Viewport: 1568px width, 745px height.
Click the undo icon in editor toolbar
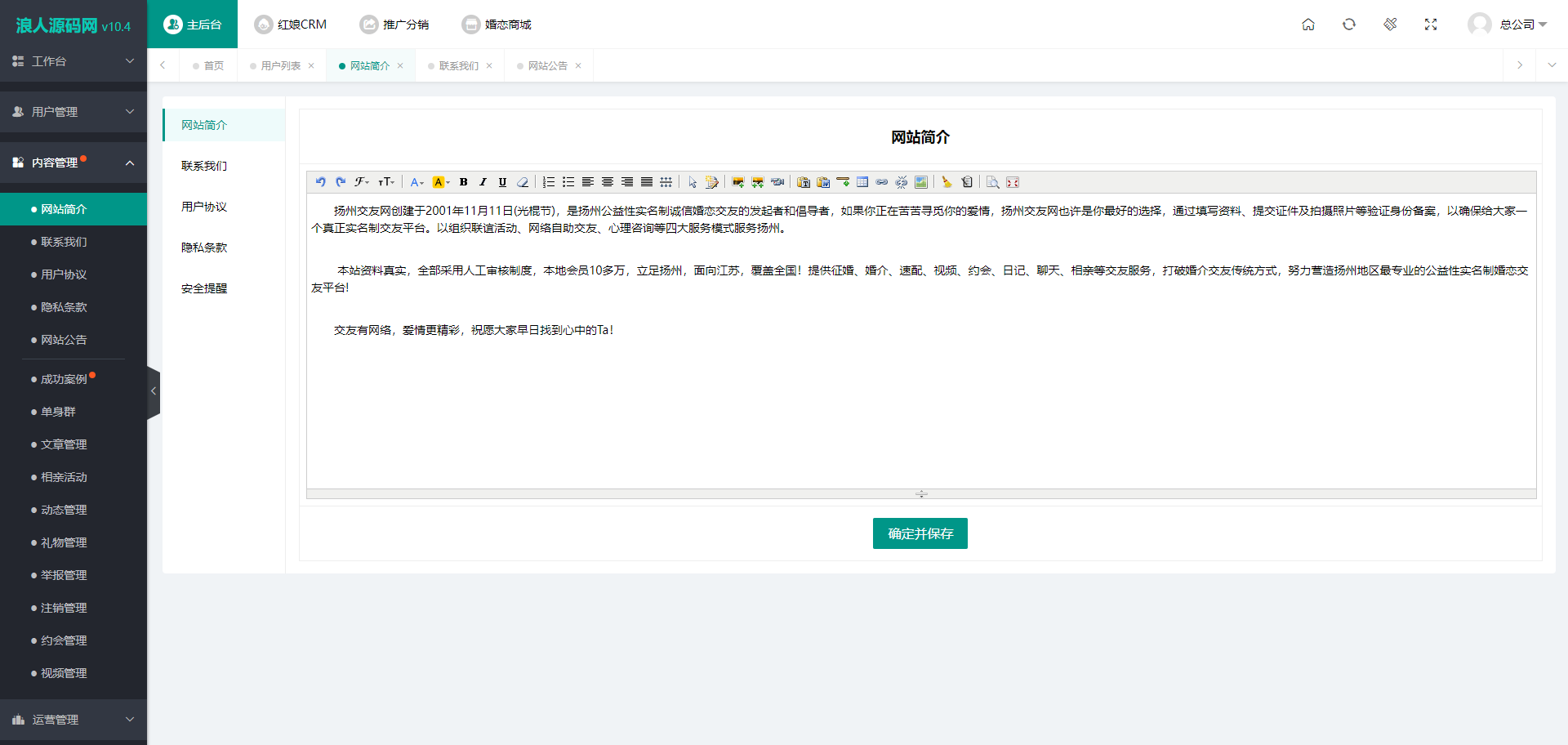click(320, 182)
